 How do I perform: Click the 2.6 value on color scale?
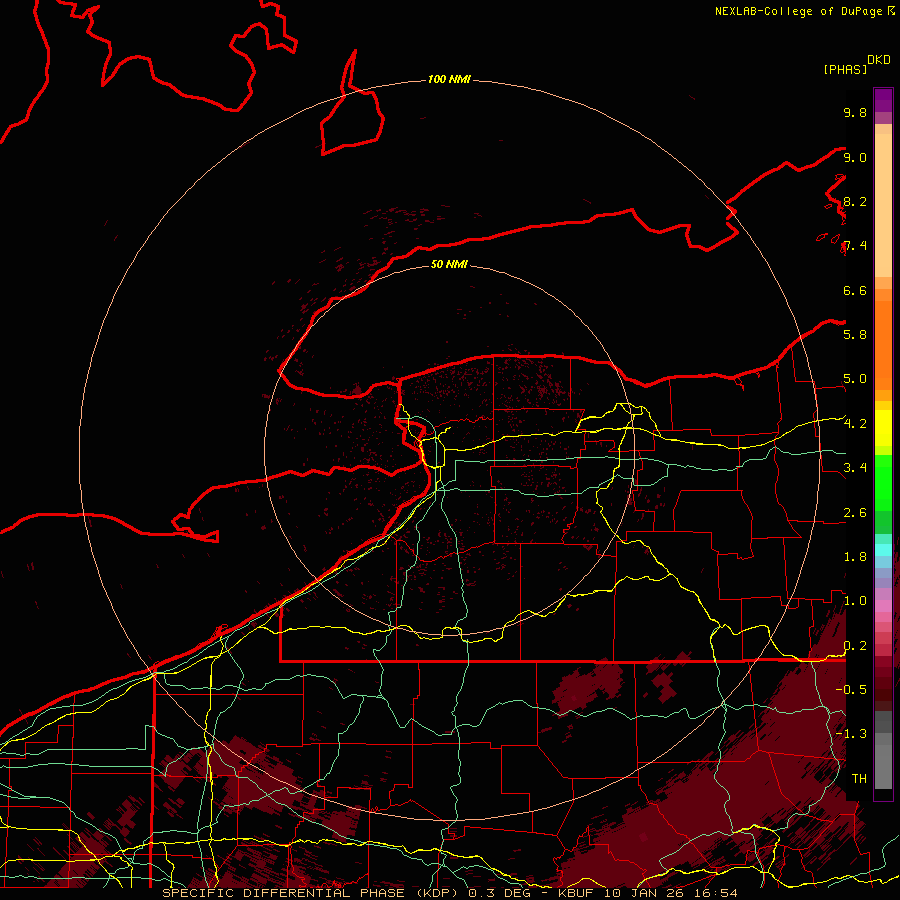(855, 513)
